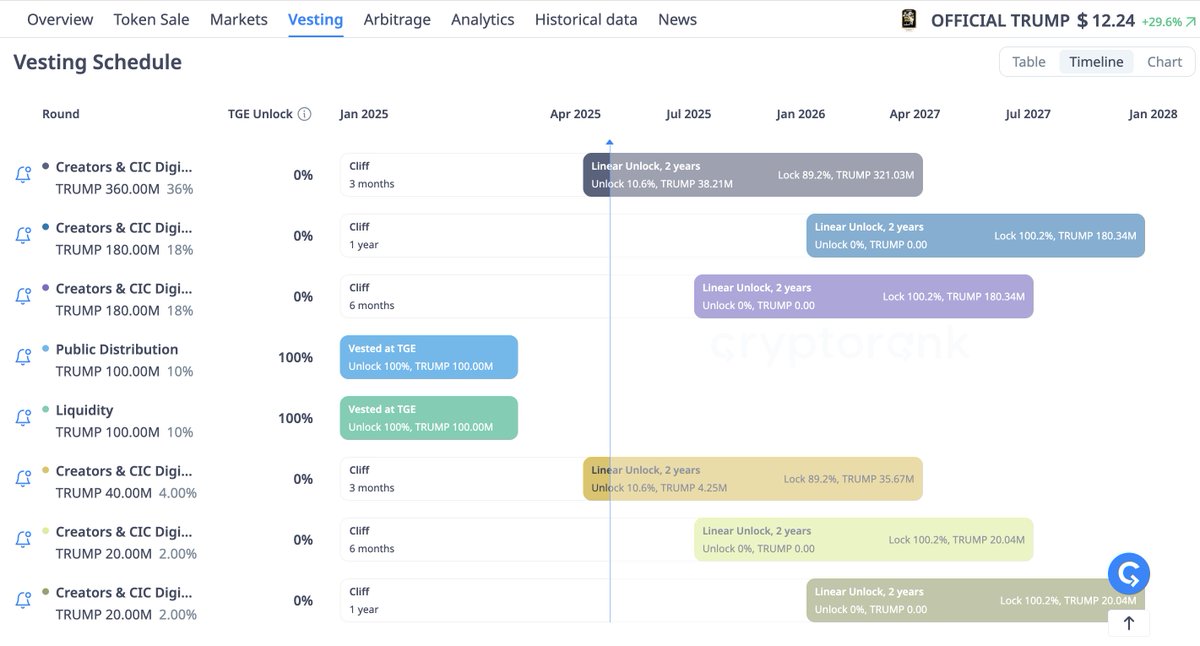The width and height of the screenshot is (1200, 646).
Task: Click linear unlock bar locking TRUMP 35.67M
Action: pyautogui.click(x=753, y=479)
